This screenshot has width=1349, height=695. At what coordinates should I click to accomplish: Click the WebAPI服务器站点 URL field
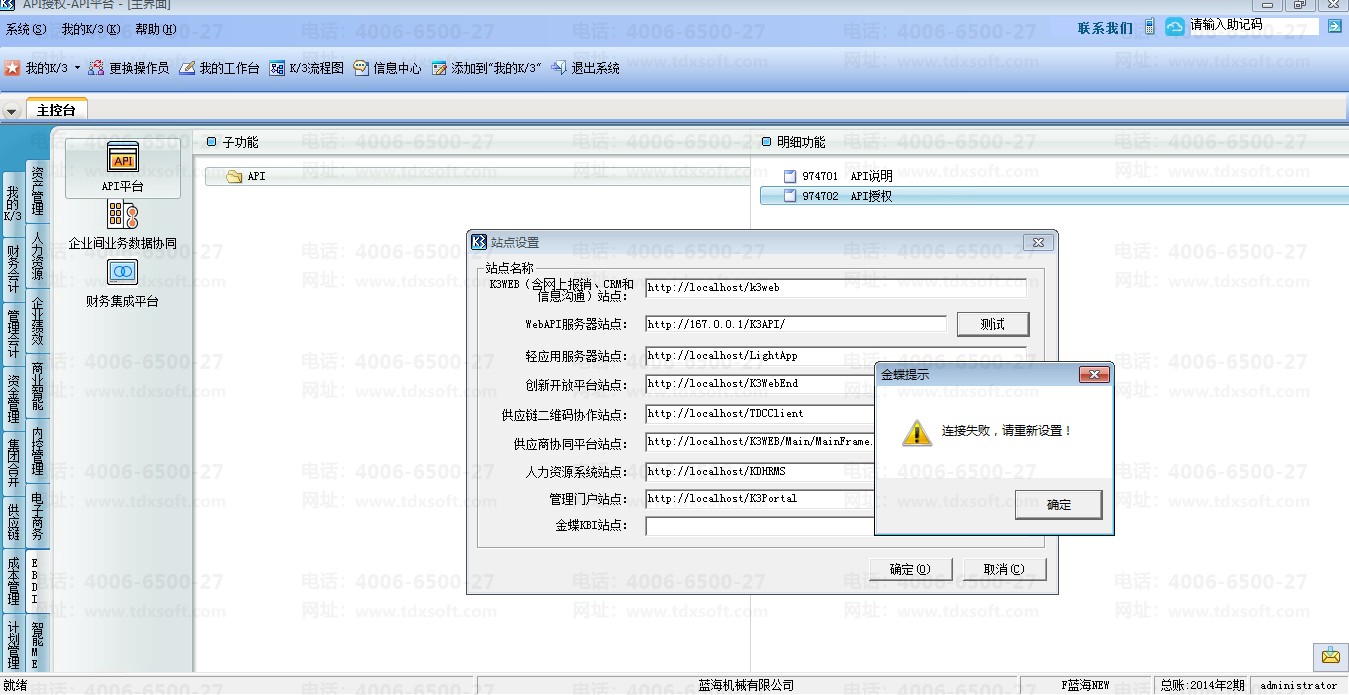point(795,324)
